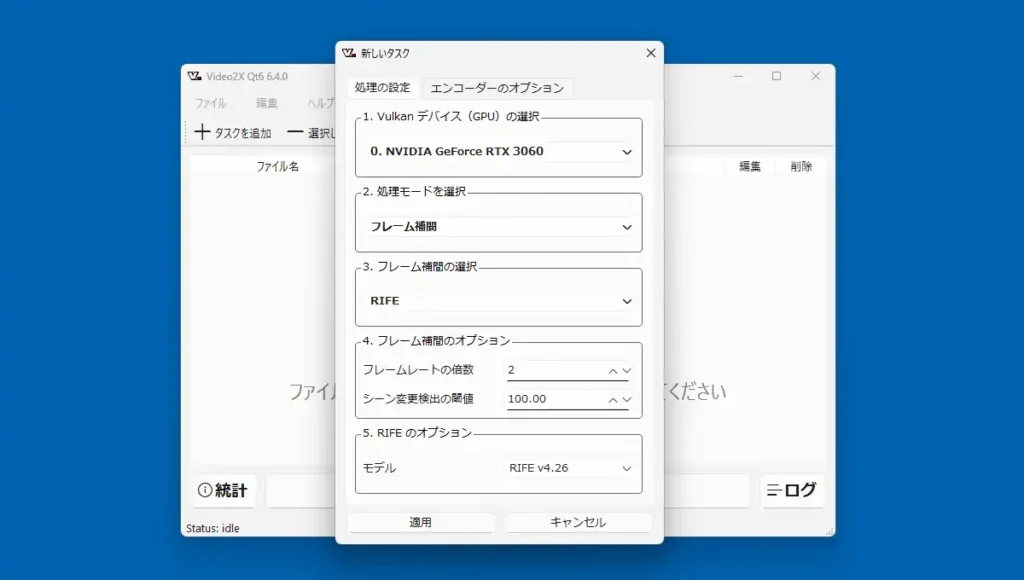This screenshot has width=1024, height=580.
Task: Maximize the Video2X main window
Action: 776,76
